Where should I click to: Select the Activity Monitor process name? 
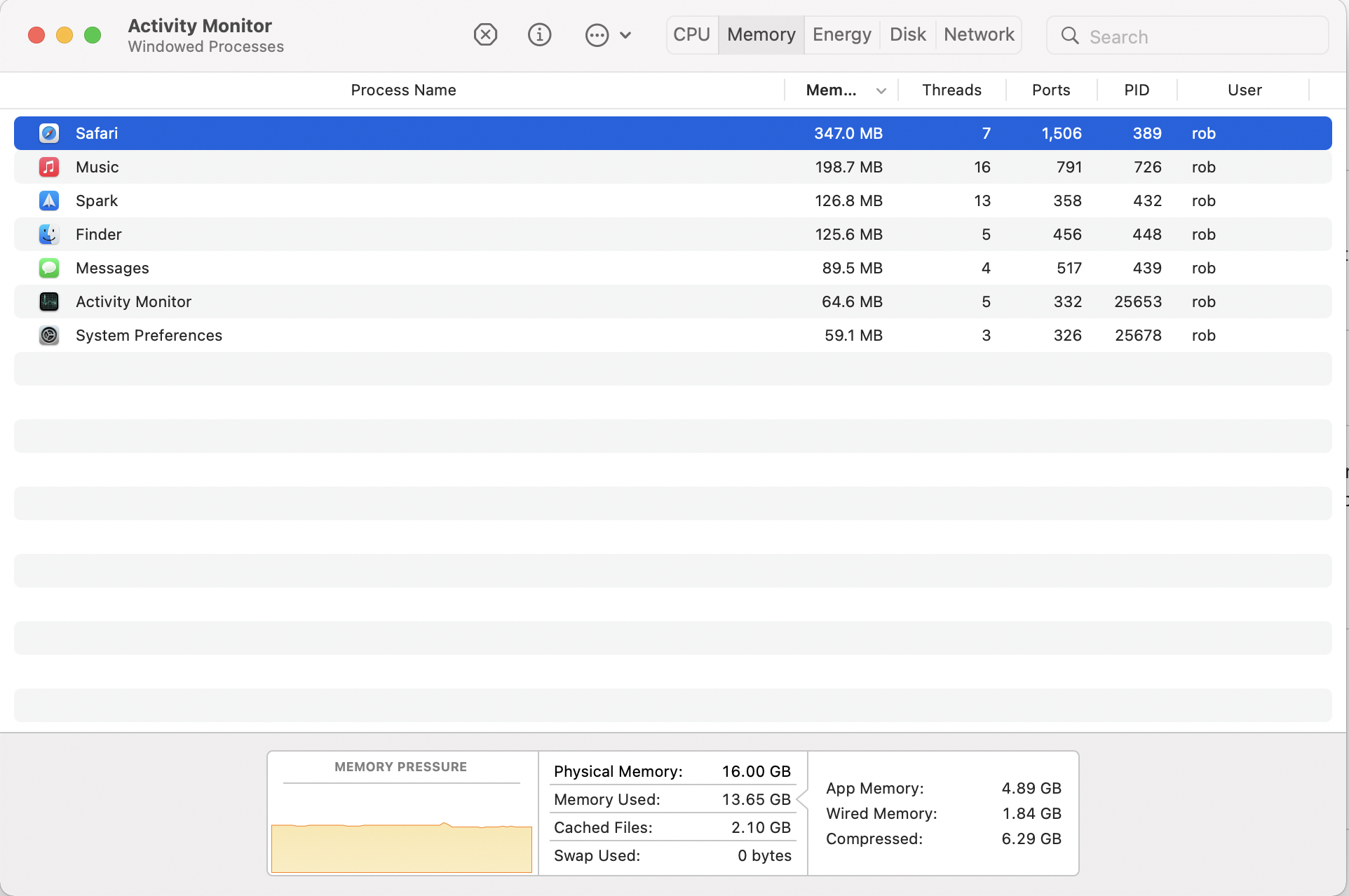(x=133, y=301)
